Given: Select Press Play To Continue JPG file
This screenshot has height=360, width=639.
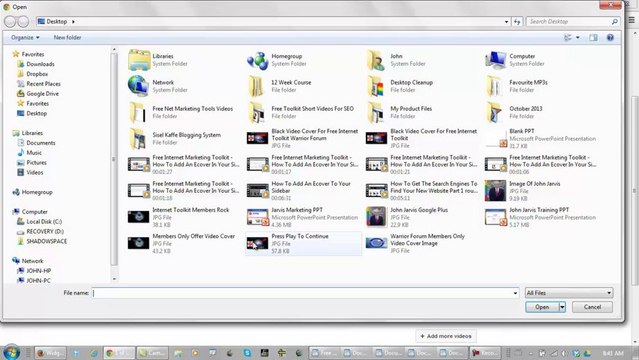Looking at the screenshot, I should 303,243.
